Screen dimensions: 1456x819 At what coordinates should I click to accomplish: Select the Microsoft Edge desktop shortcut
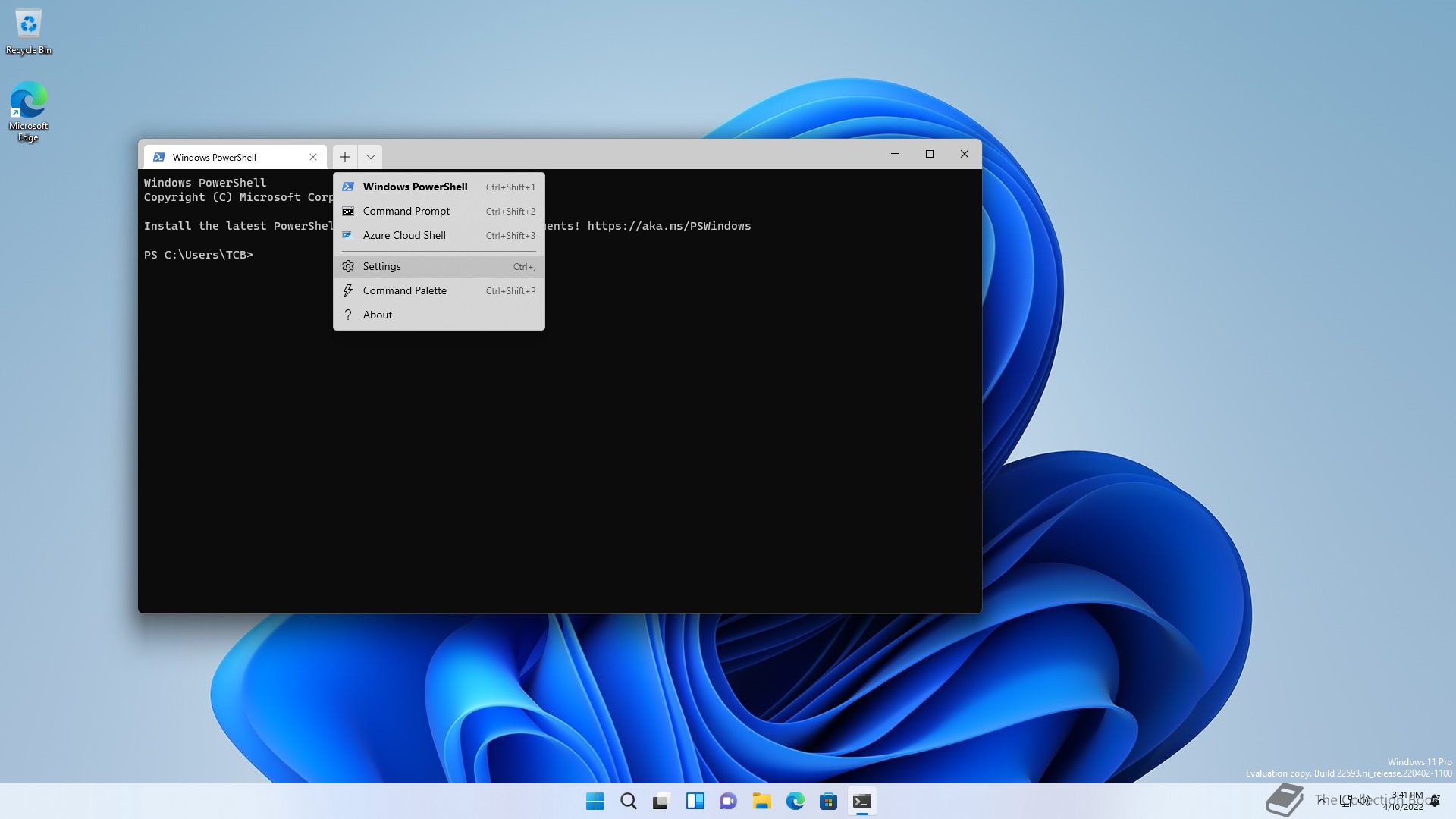(x=28, y=111)
